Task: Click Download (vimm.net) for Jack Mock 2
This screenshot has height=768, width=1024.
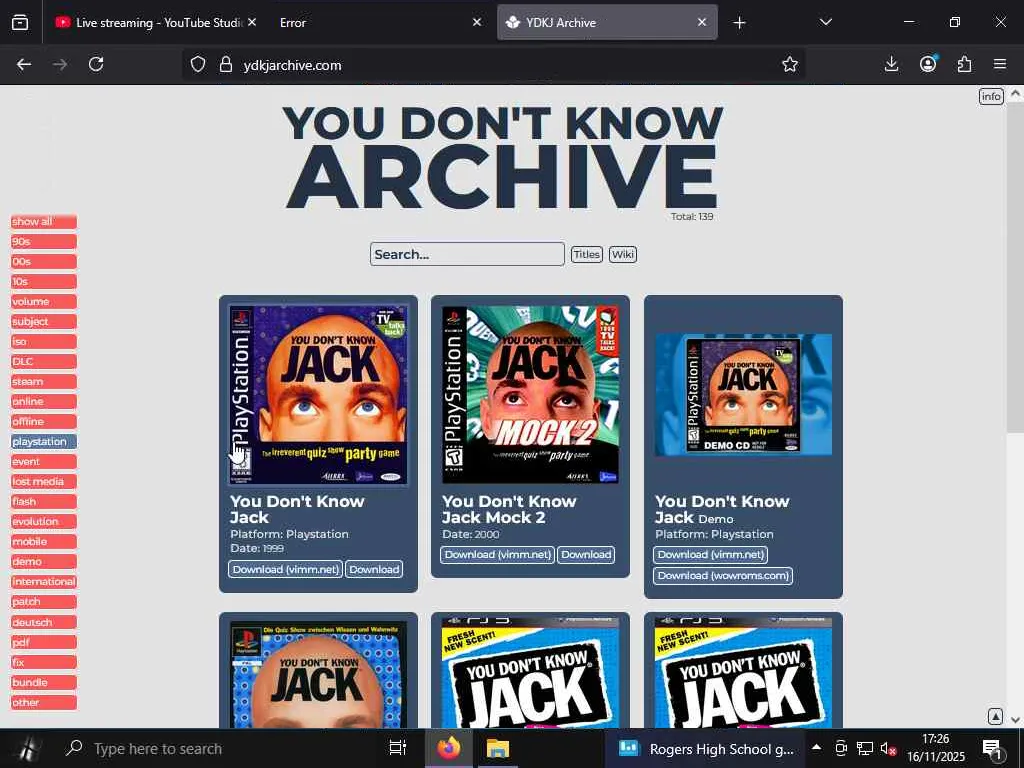Action: pos(498,554)
